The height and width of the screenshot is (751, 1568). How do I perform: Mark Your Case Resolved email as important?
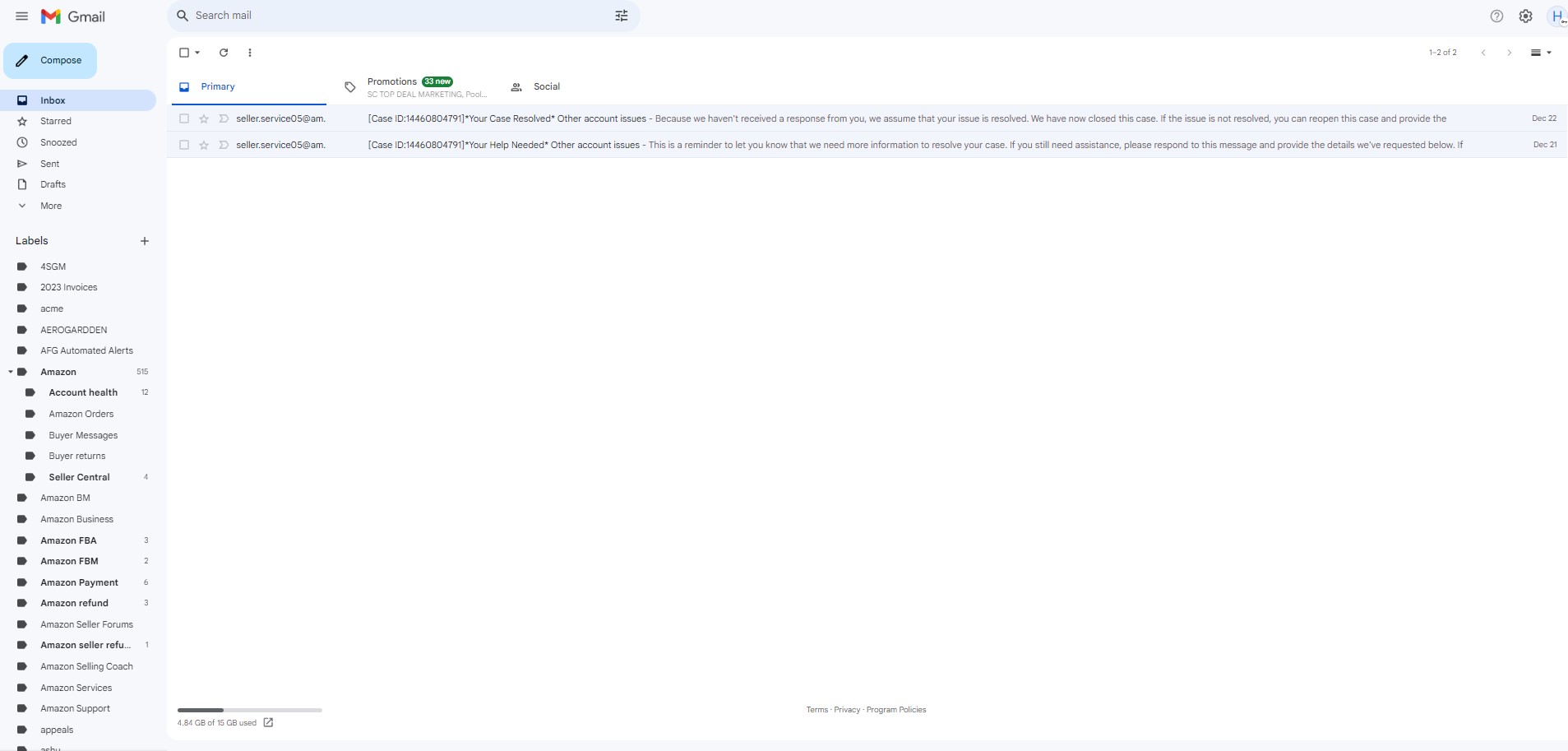point(223,118)
